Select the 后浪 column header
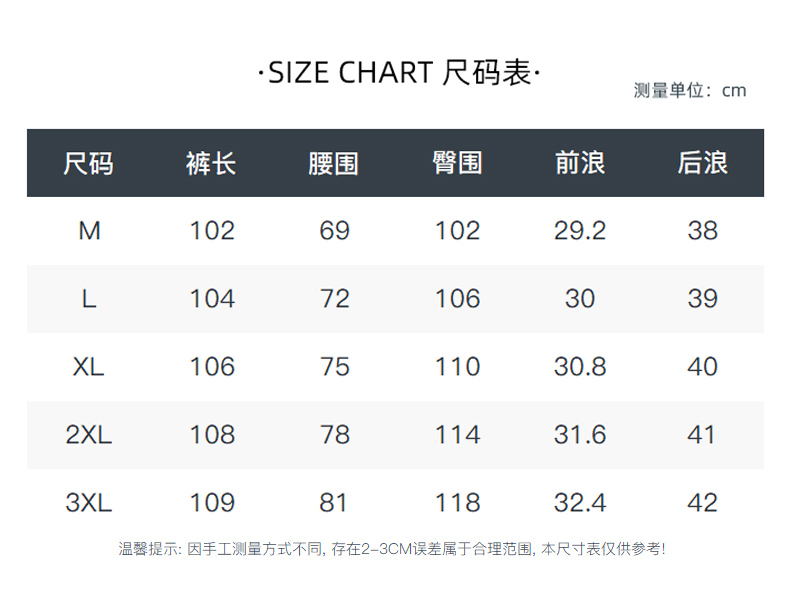The width and height of the screenshot is (790, 589). (x=702, y=163)
